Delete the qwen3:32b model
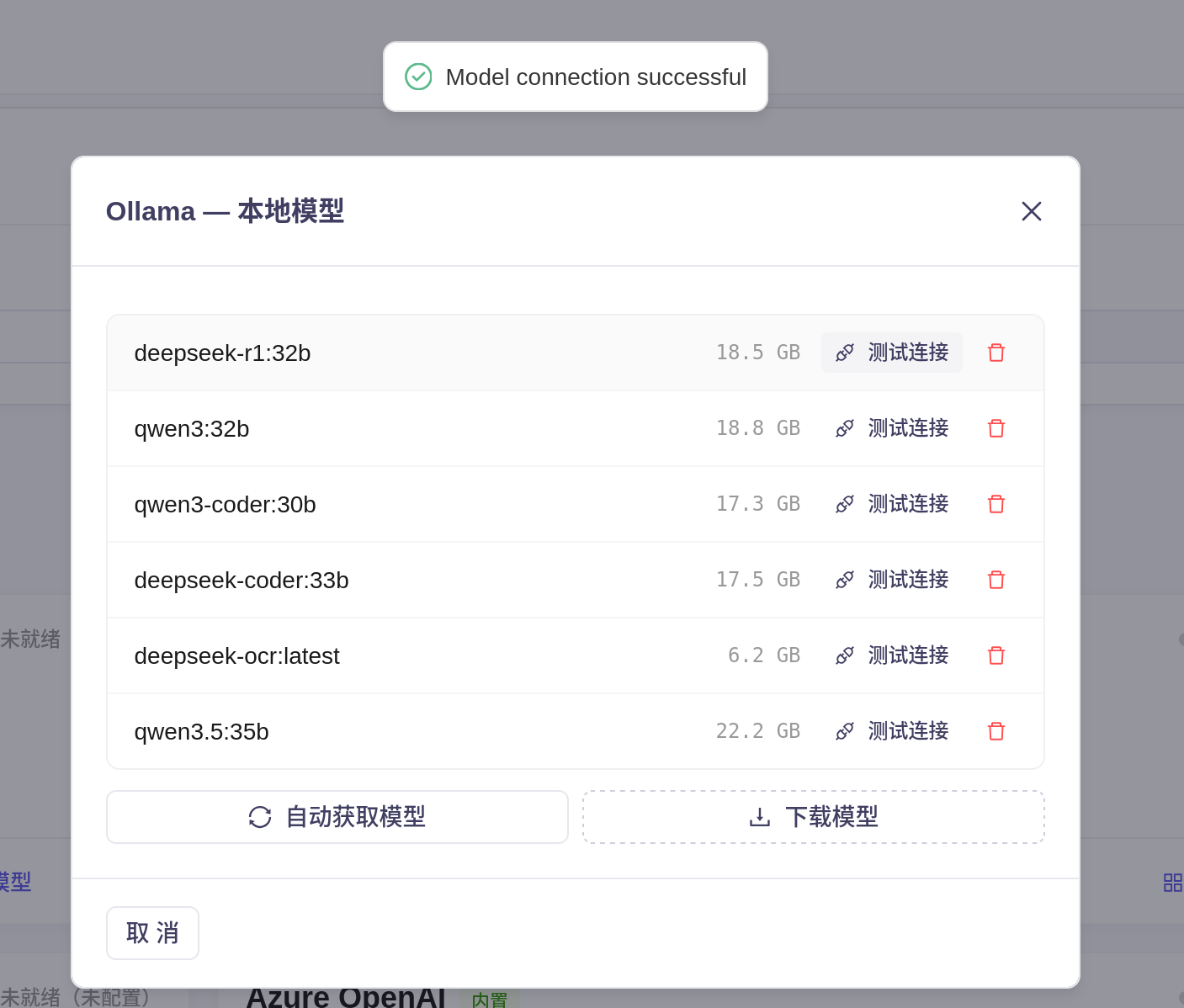The height and width of the screenshot is (1008, 1184). click(996, 428)
